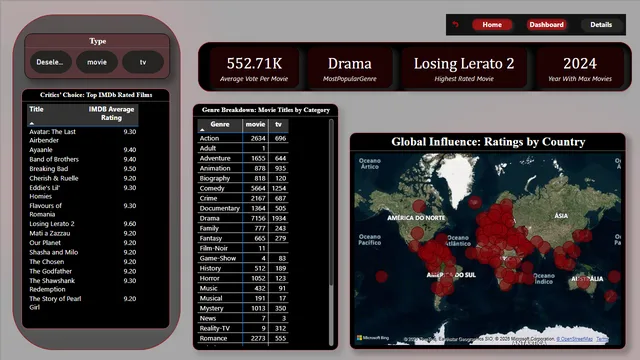Image resolution: width=640 pixels, height=360 pixels.
Task: Select the Fantasy genre row
Action: (243, 238)
